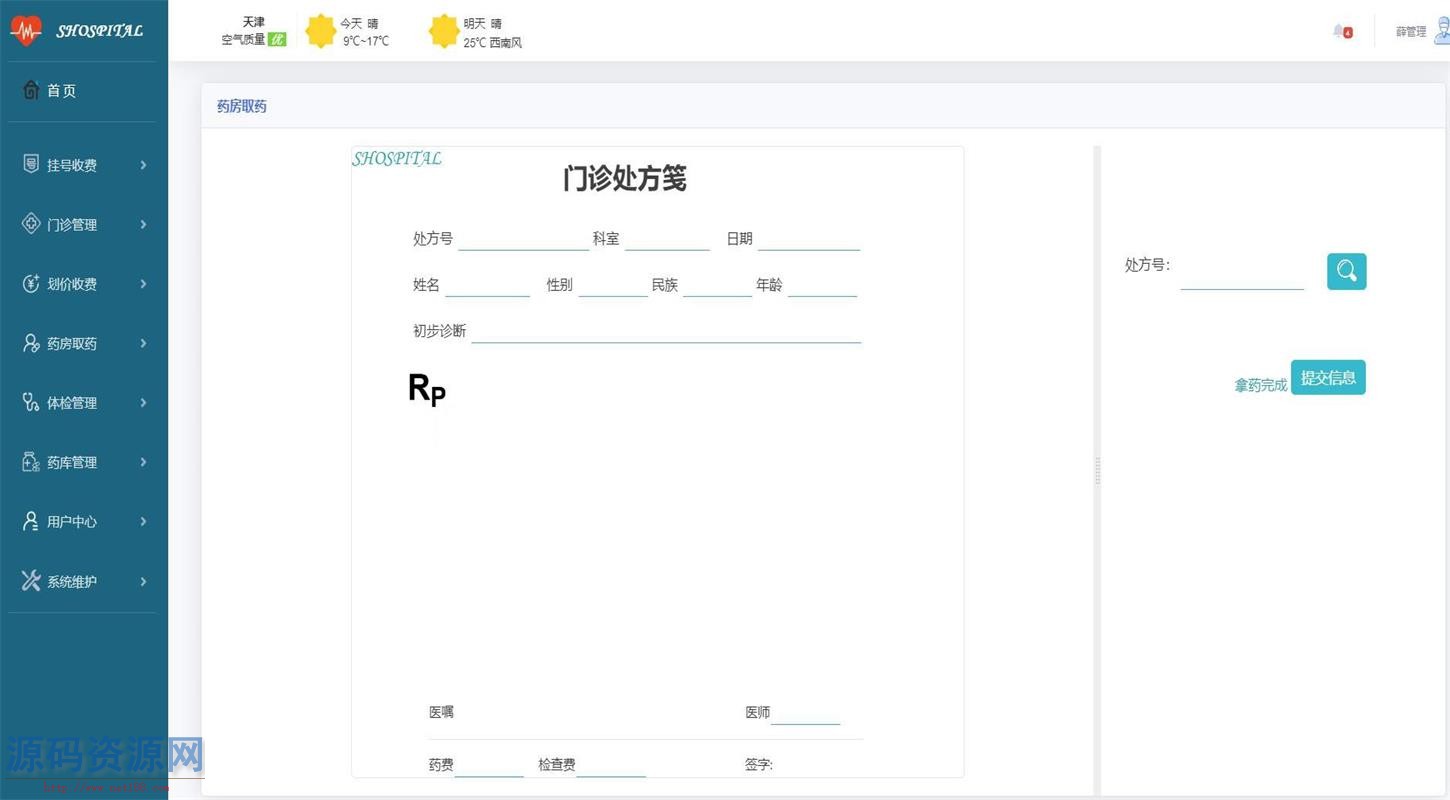This screenshot has height=800, width=1450.
Task: Click the 今天 sunny weather icon
Action: (x=320, y=31)
